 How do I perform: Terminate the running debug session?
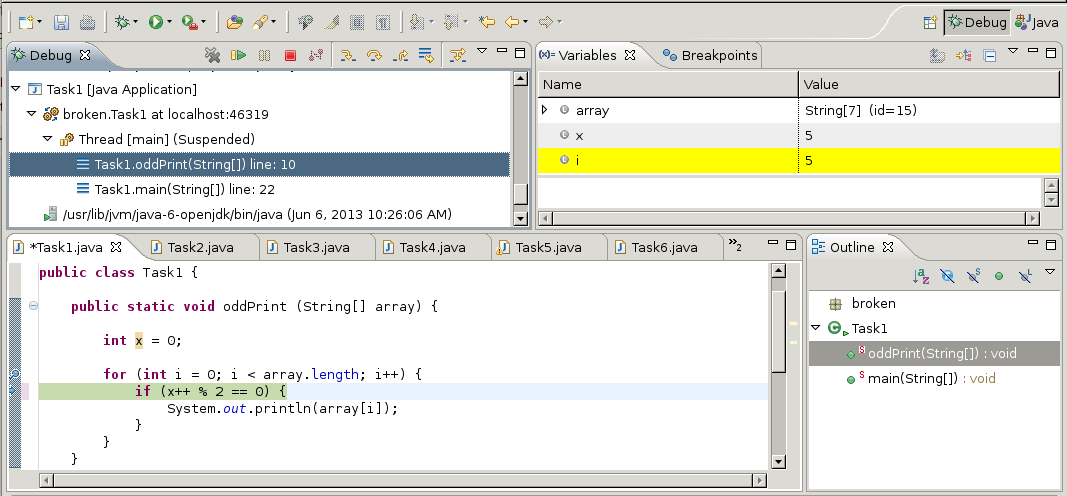[291, 56]
